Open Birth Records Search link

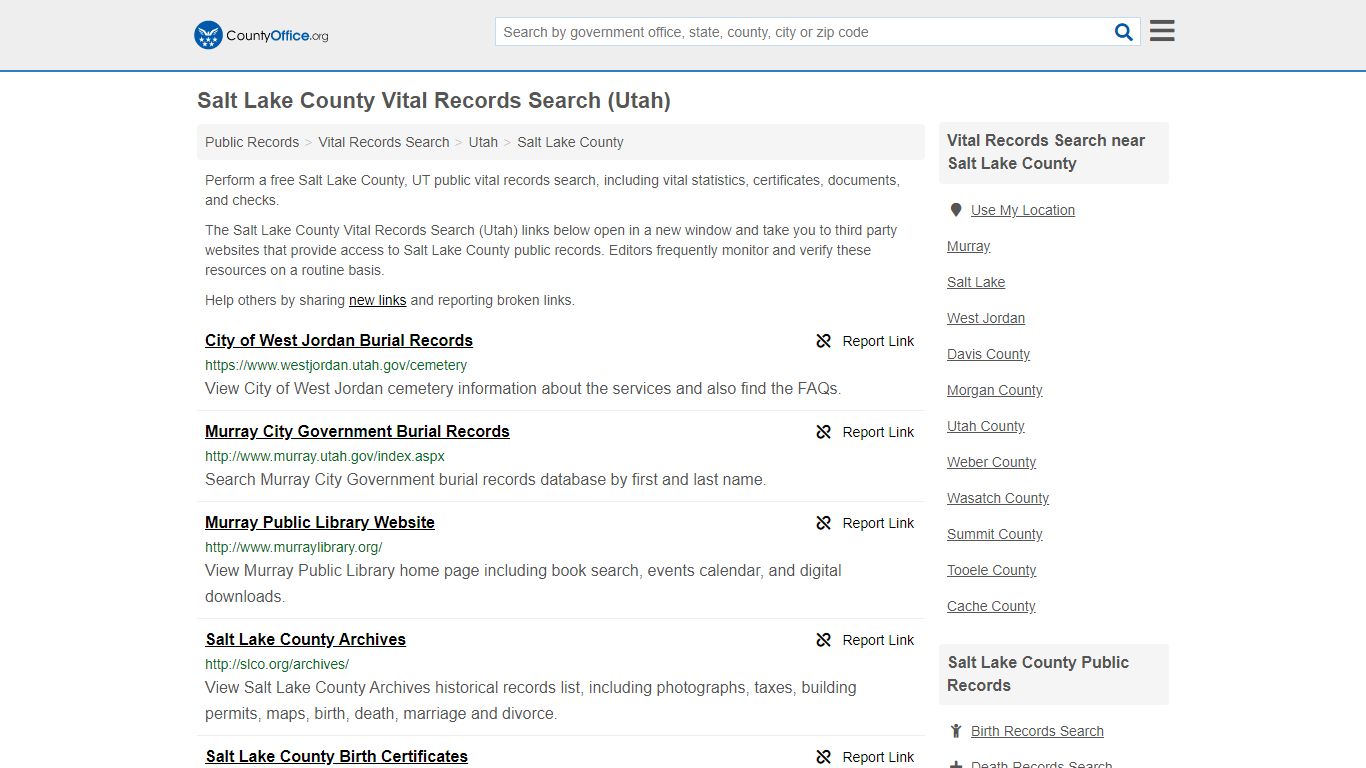pyautogui.click(x=1037, y=731)
